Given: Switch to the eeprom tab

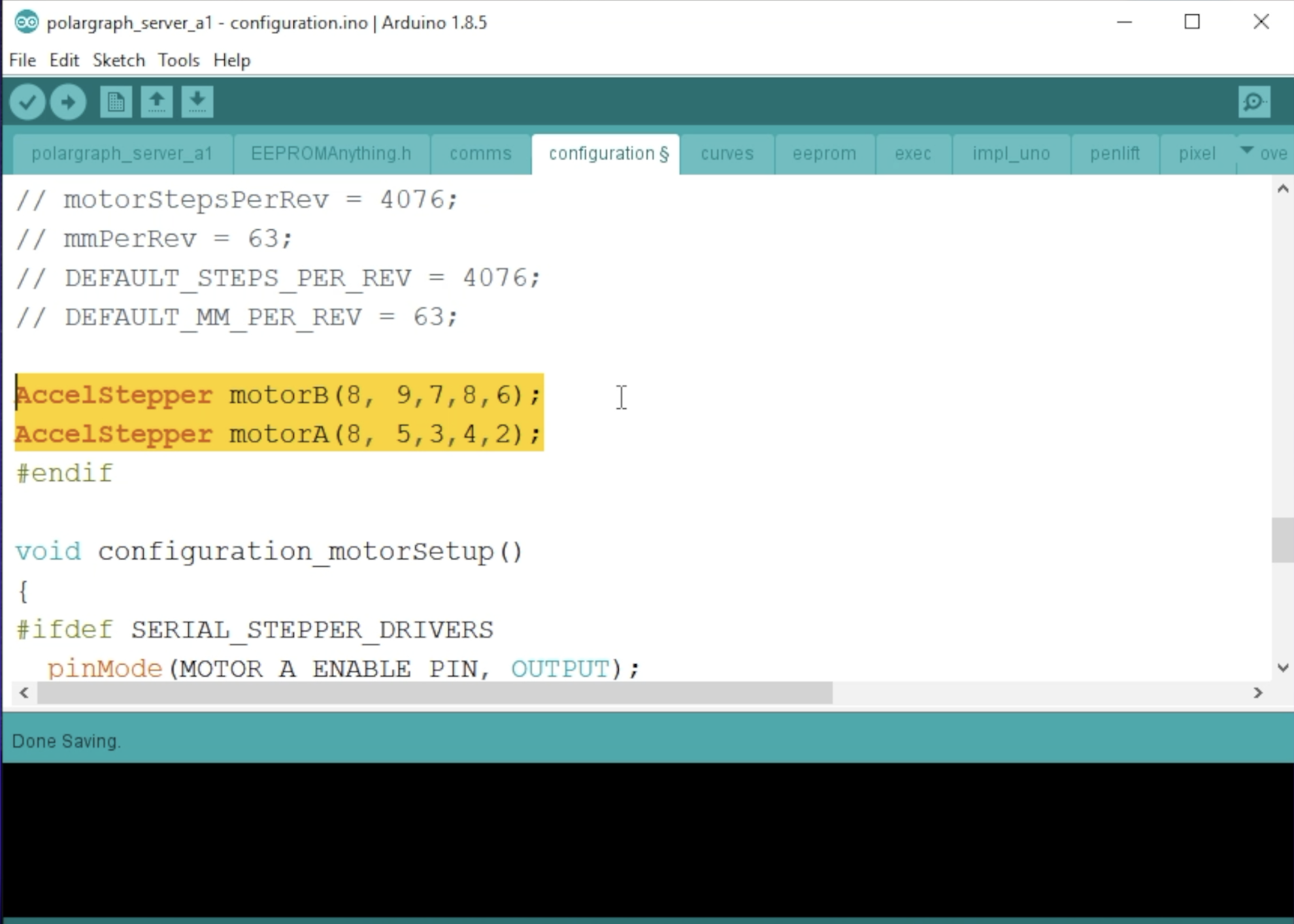Looking at the screenshot, I should pyautogui.click(x=824, y=154).
